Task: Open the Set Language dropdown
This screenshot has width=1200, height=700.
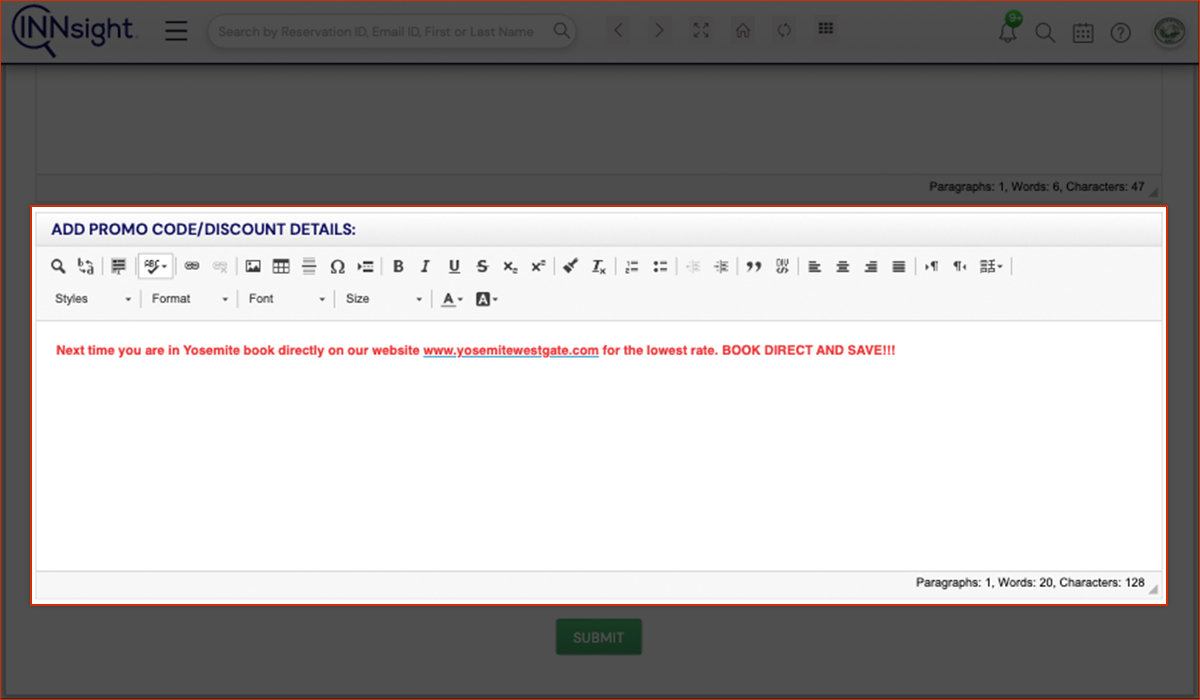Action: coord(992,266)
